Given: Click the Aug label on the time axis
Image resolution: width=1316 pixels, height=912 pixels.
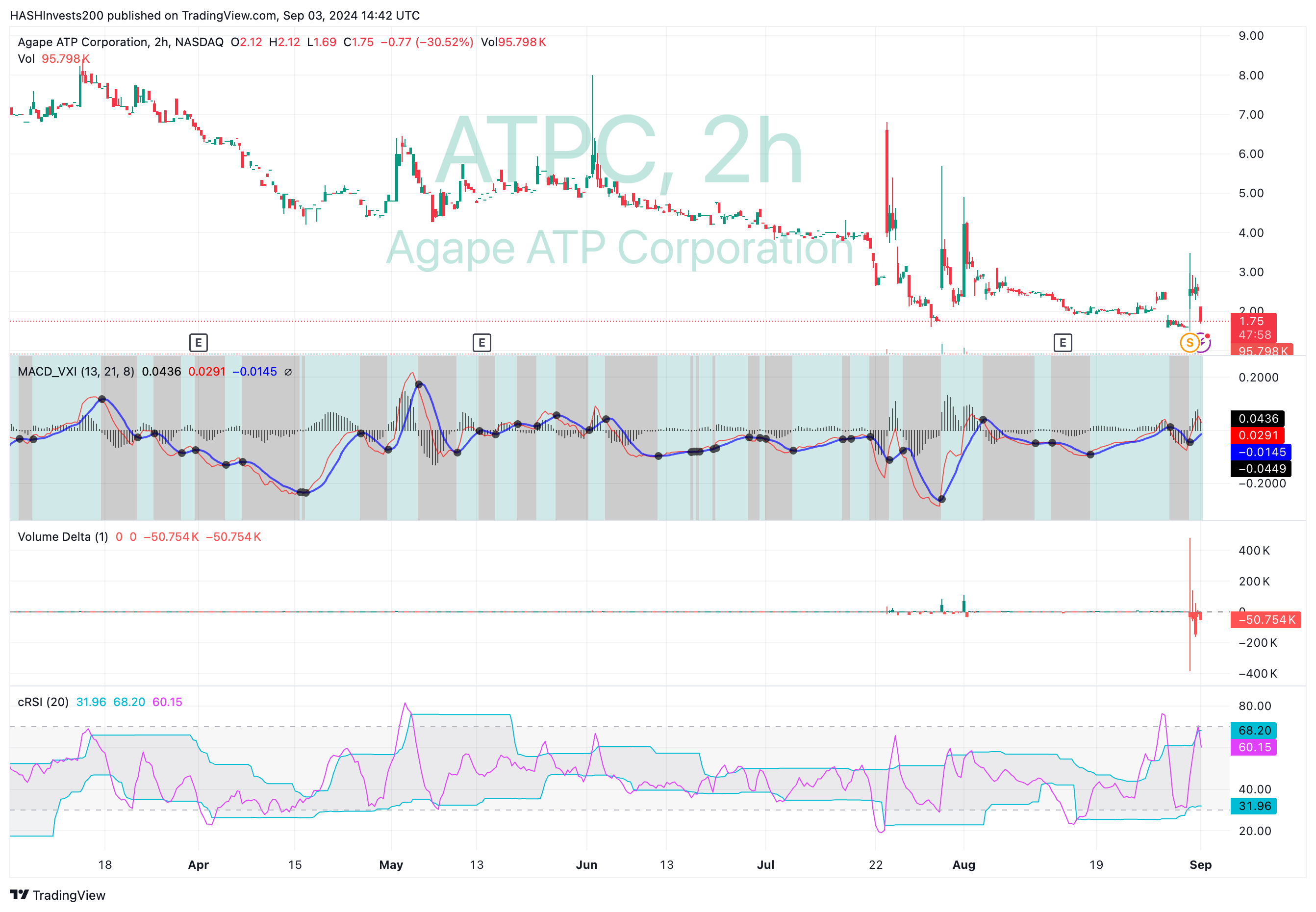Looking at the screenshot, I should [x=963, y=865].
